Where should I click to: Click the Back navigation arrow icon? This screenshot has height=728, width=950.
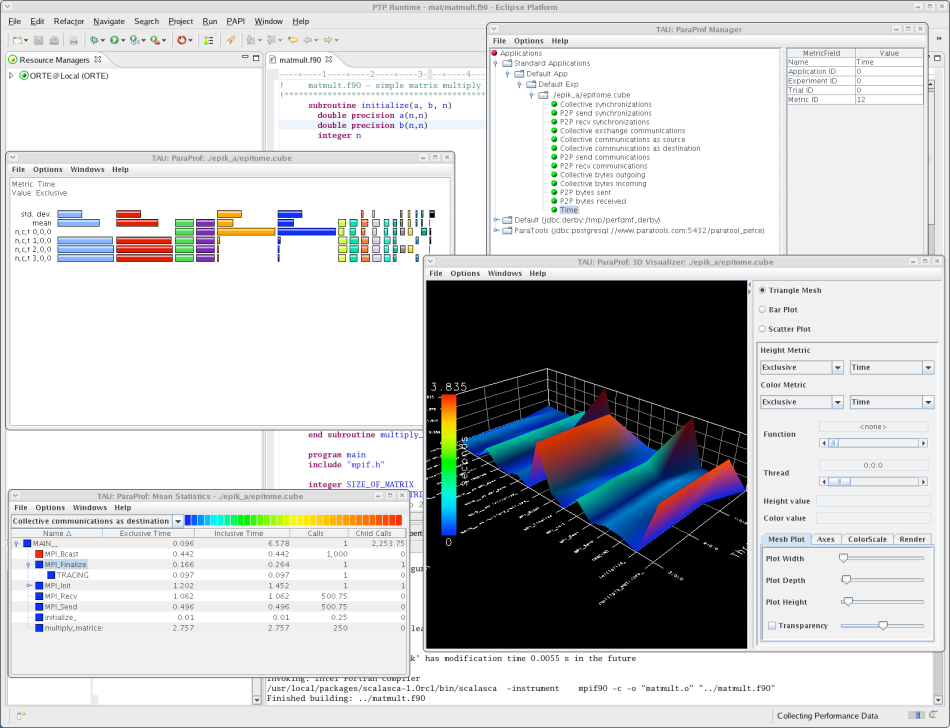click(x=308, y=40)
